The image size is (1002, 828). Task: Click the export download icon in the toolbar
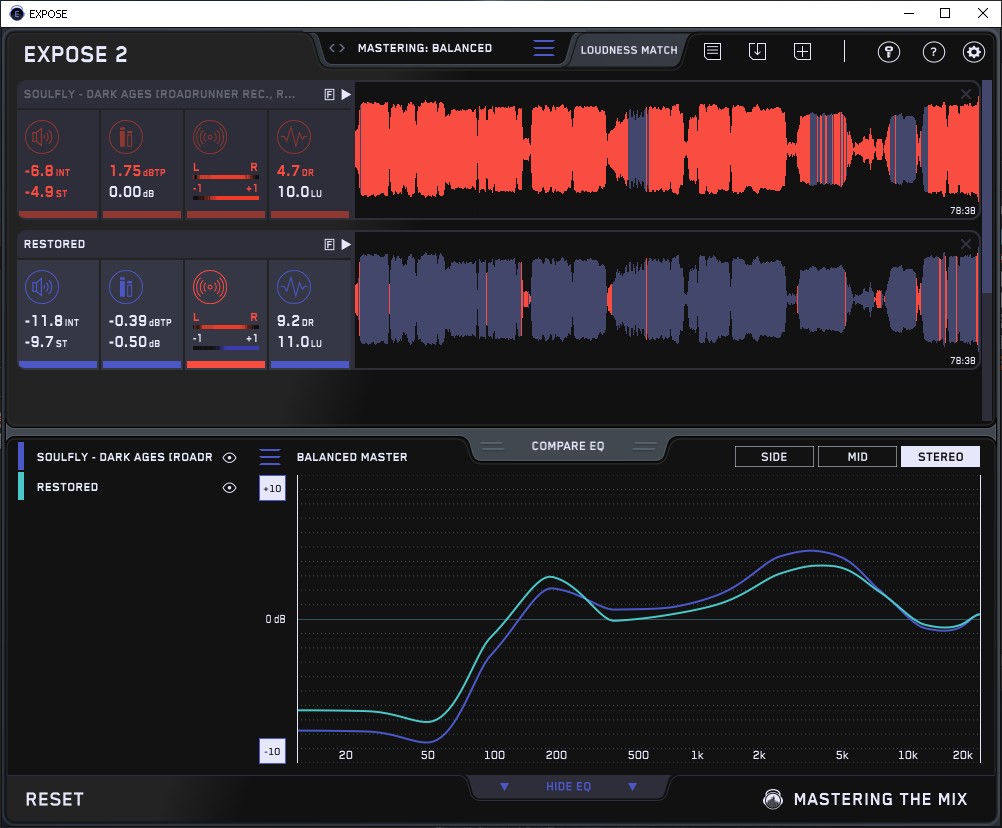(x=757, y=51)
